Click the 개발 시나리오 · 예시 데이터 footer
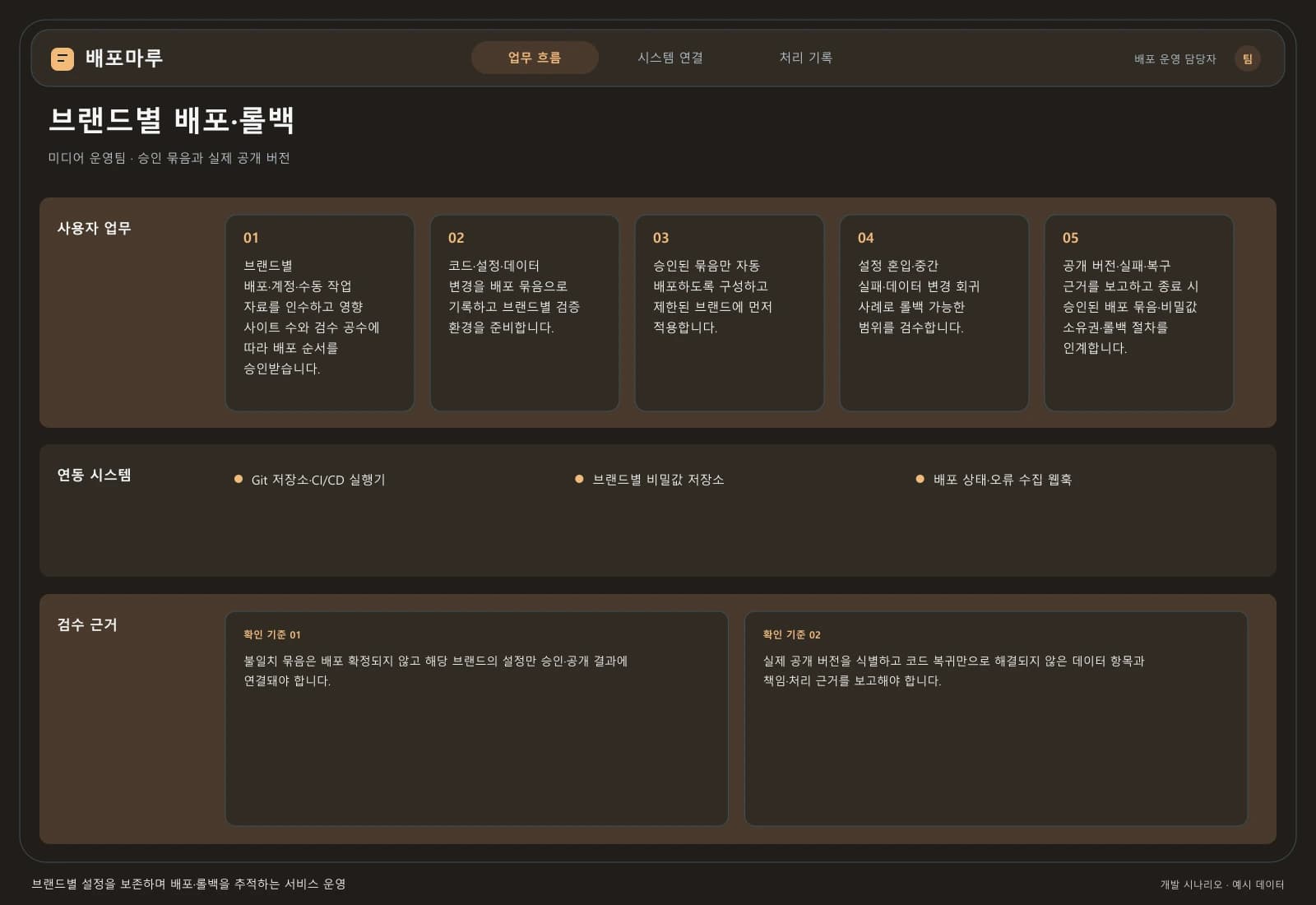The image size is (1316, 905). pyautogui.click(x=1221, y=884)
